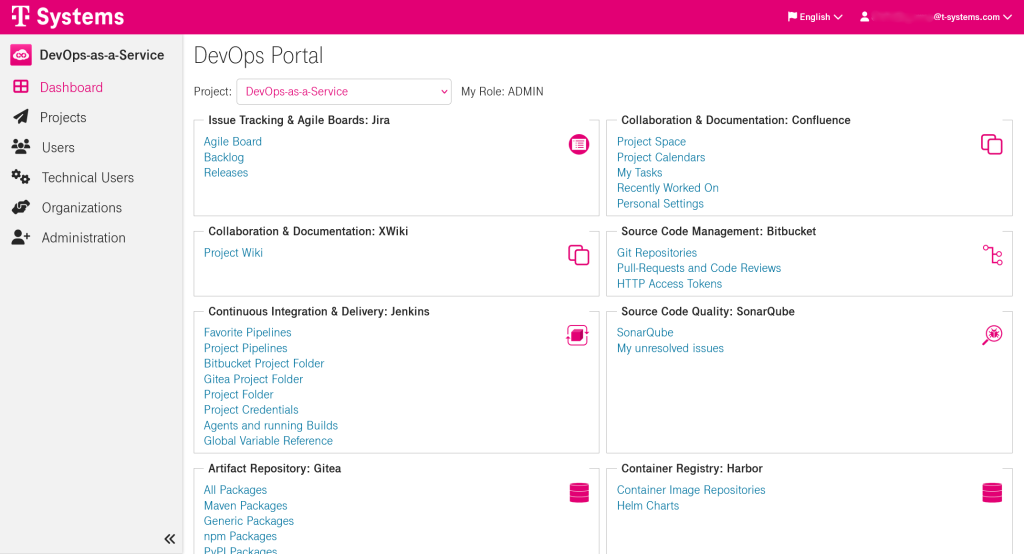This screenshot has width=1024, height=554.
Task: Open Dashboard in sidebar
Action: tap(71, 87)
